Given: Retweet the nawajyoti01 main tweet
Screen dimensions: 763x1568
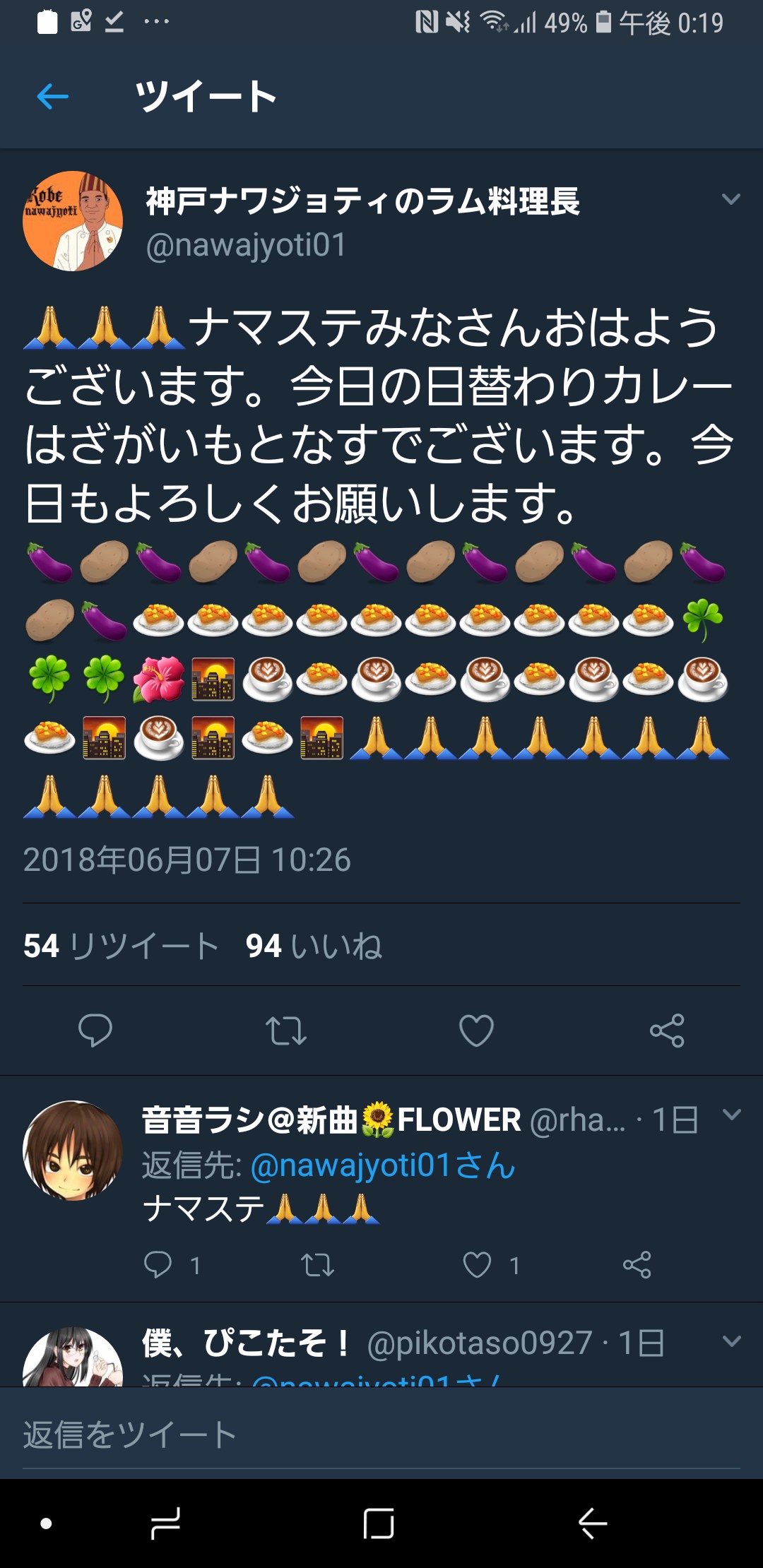Looking at the screenshot, I should coord(286,1031).
